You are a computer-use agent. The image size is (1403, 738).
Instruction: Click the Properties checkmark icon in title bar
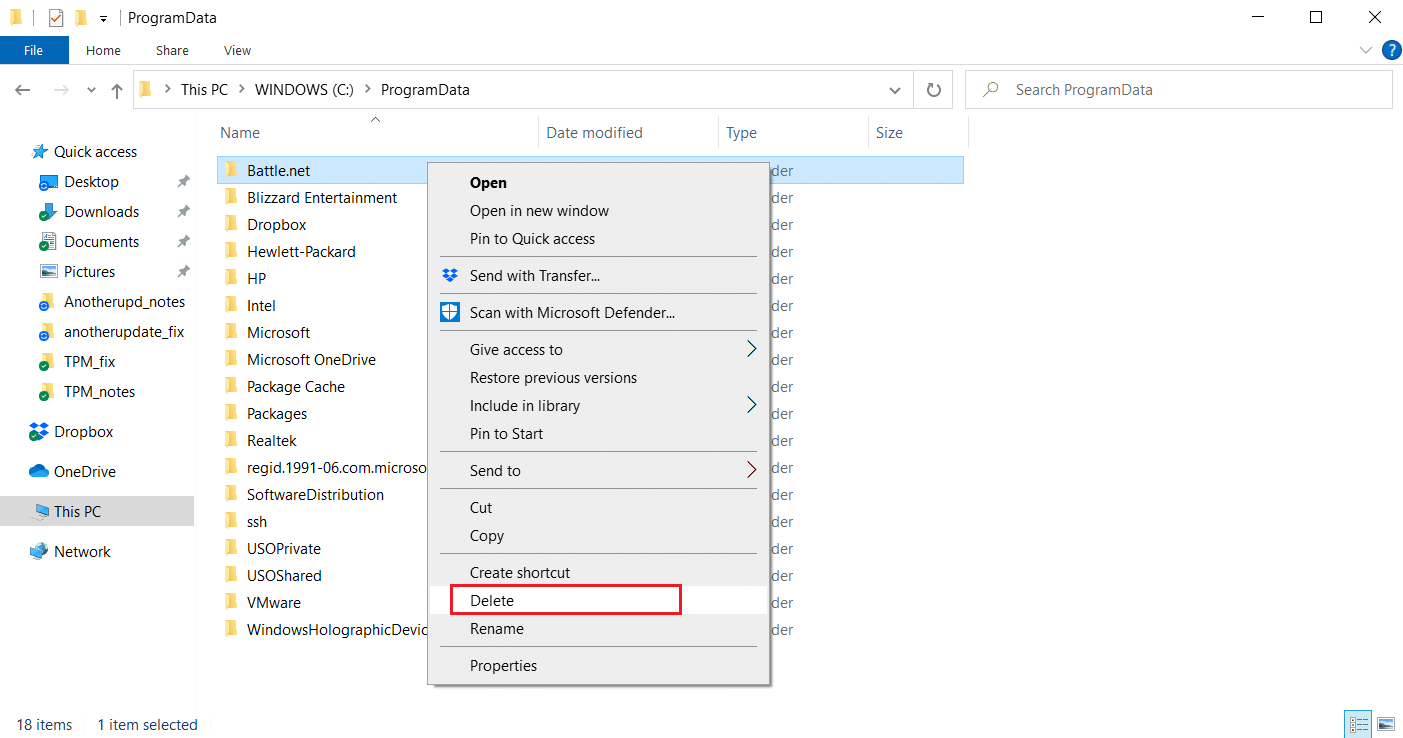[x=56, y=17]
